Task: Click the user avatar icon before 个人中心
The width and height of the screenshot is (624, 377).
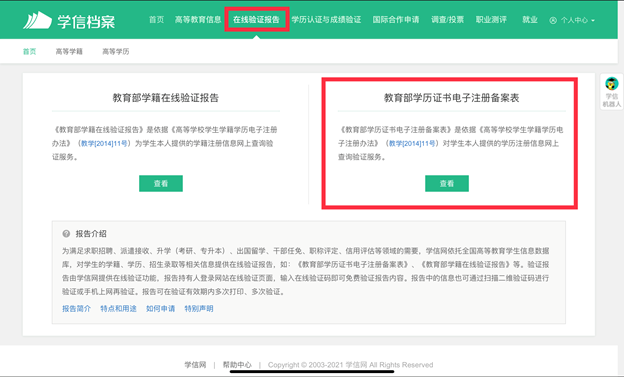Action: [x=553, y=20]
